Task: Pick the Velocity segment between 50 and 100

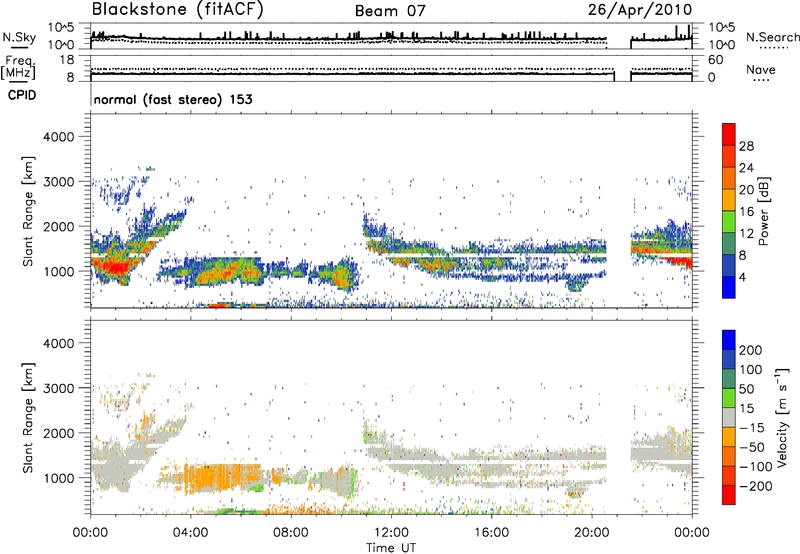Action: (729, 379)
